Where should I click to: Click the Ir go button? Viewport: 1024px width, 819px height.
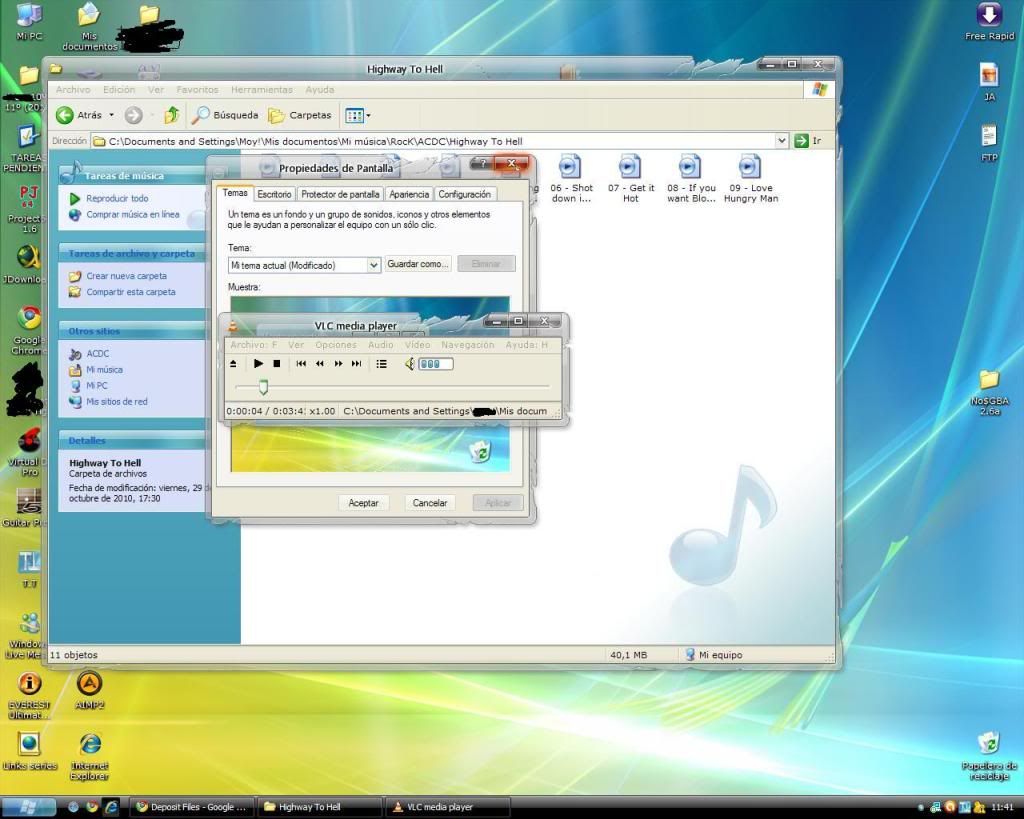point(808,140)
